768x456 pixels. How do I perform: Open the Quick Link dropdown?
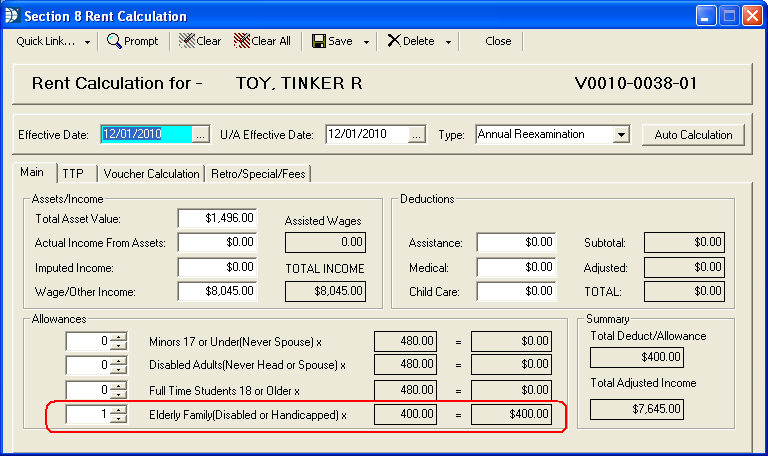click(x=87, y=42)
